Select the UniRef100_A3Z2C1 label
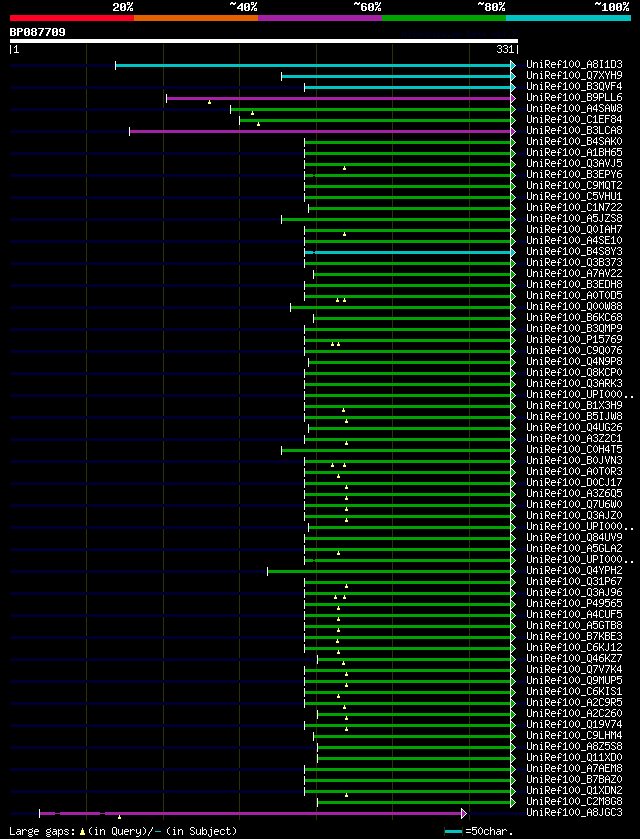The height and width of the screenshot is (839, 640). [x=574, y=439]
